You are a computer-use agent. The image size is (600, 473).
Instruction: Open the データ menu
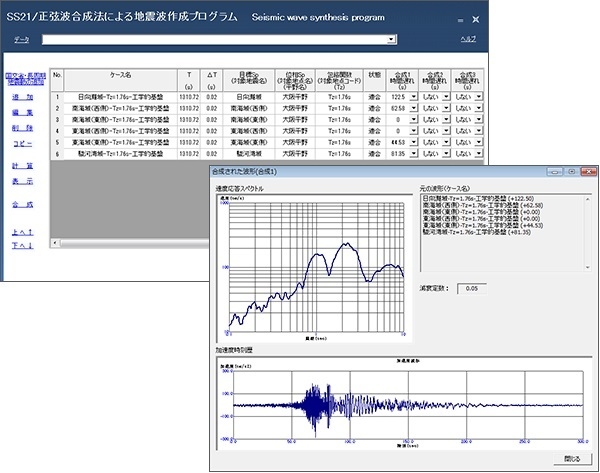(21, 39)
